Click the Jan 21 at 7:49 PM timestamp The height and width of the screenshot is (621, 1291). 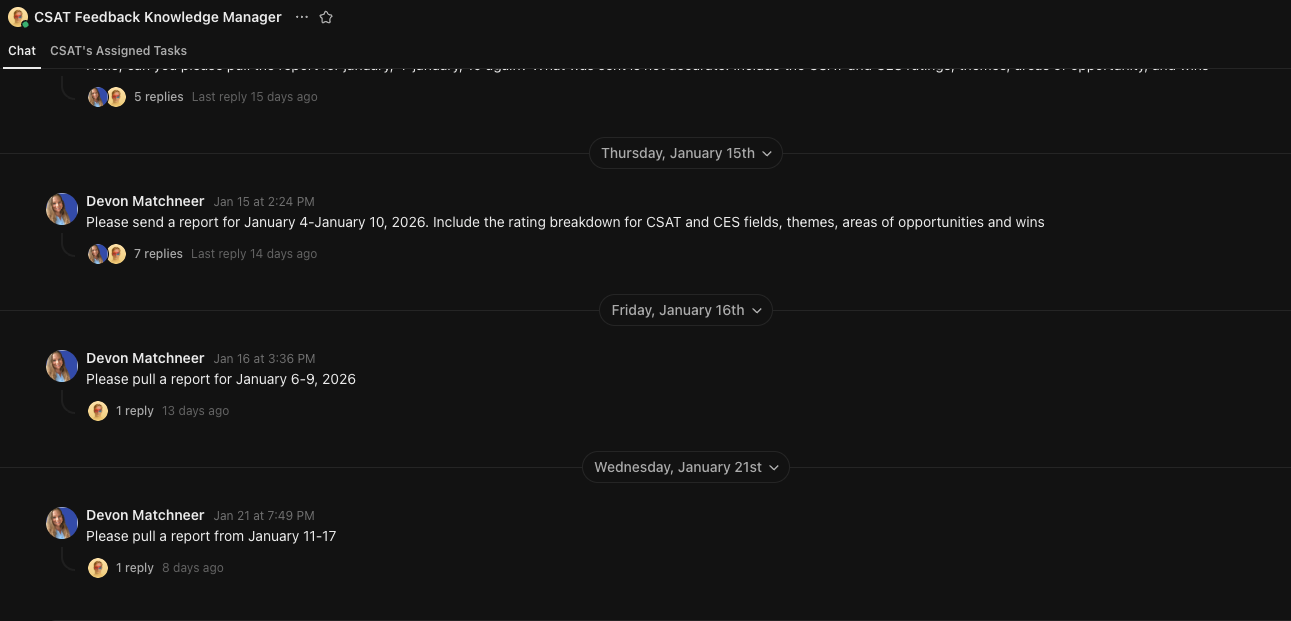pyautogui.click(x=264, y=516)
